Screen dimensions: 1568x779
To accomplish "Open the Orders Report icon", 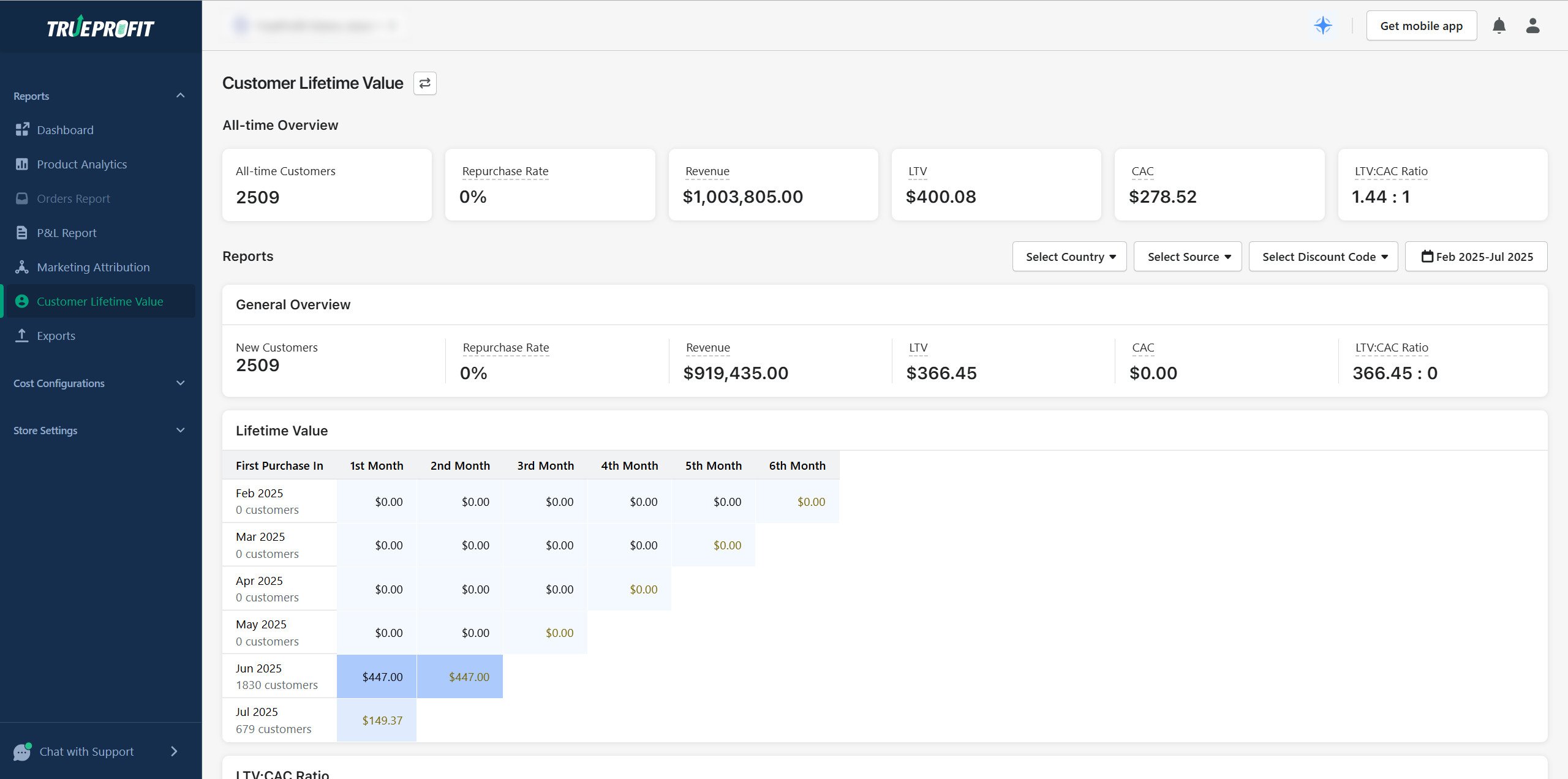I will [x=22, y=198].
